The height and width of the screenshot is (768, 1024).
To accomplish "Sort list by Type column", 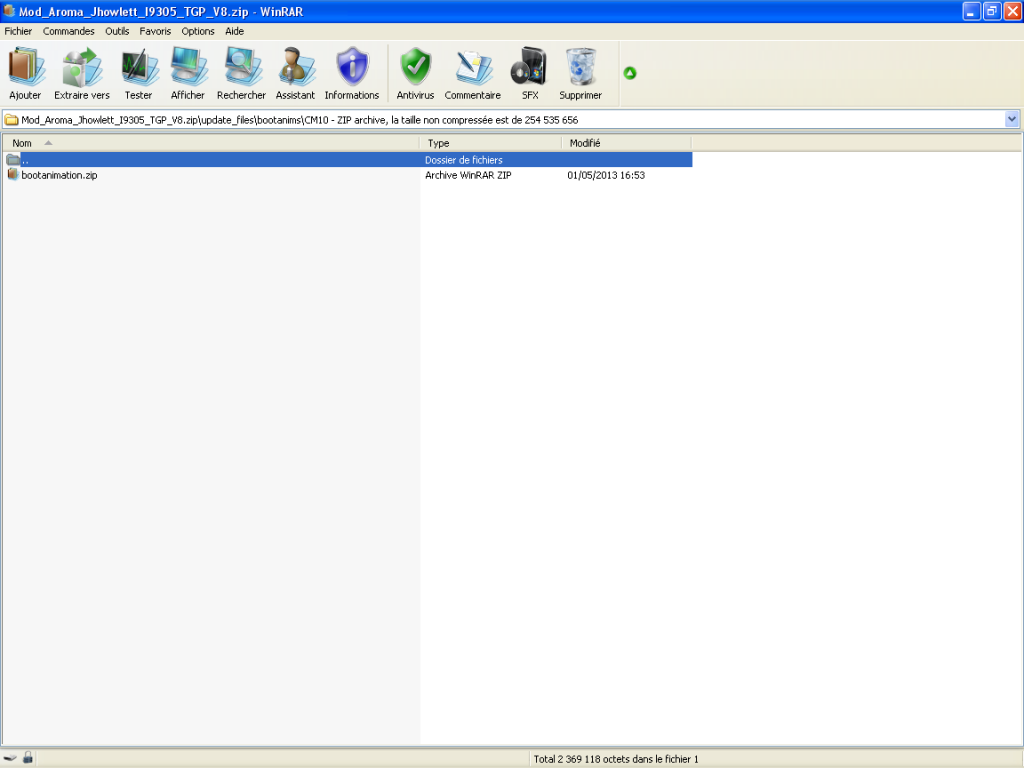I will pyautogui.click(x=490, y=143).
